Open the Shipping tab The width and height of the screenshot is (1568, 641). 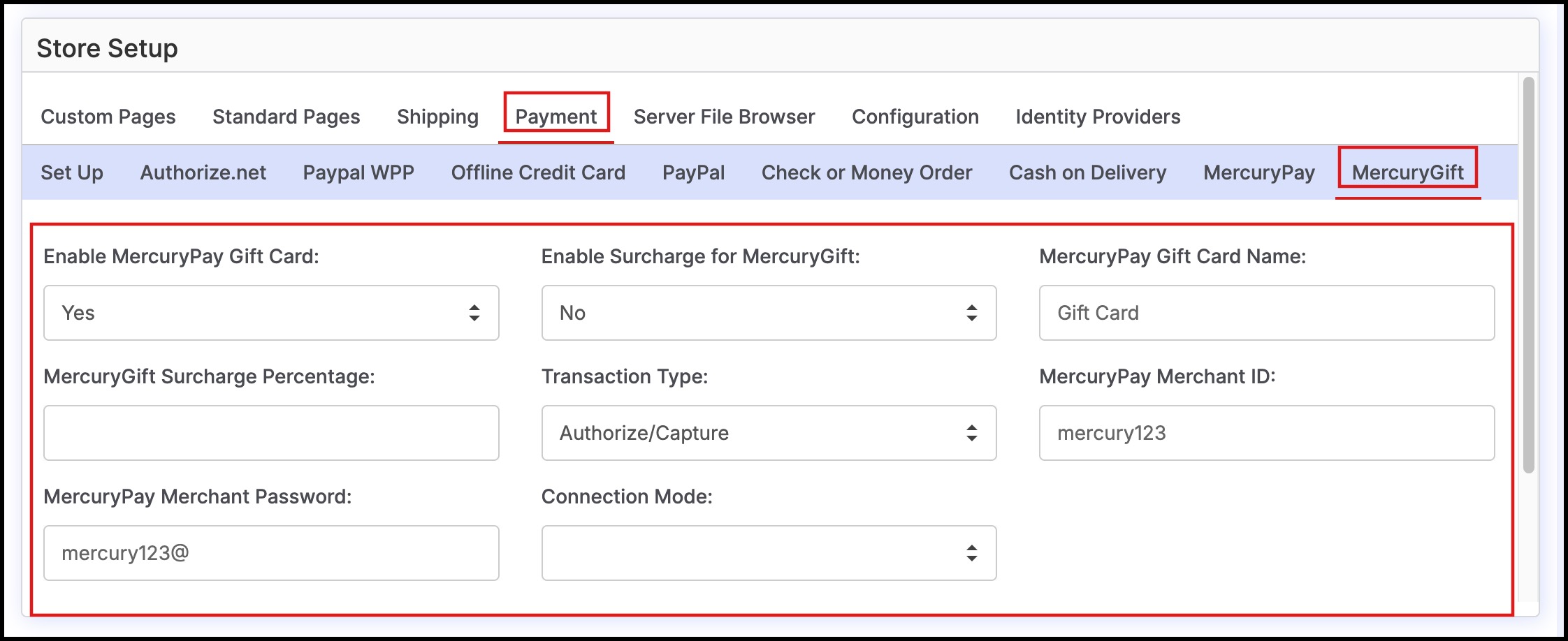437,117
